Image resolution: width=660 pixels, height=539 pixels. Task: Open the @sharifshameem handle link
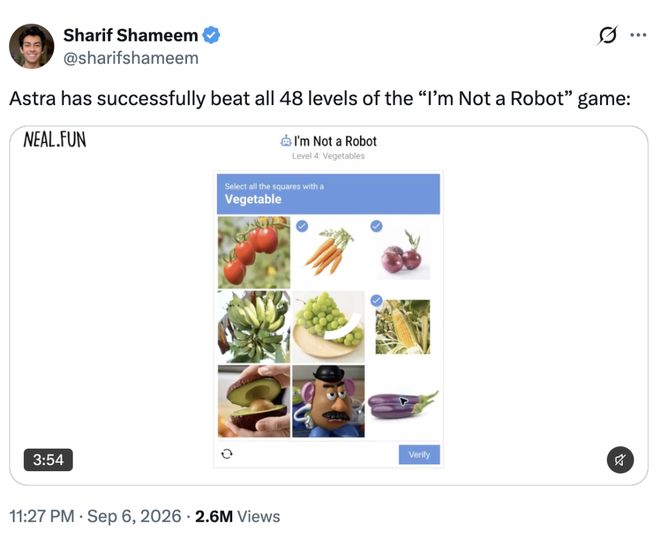131,58
